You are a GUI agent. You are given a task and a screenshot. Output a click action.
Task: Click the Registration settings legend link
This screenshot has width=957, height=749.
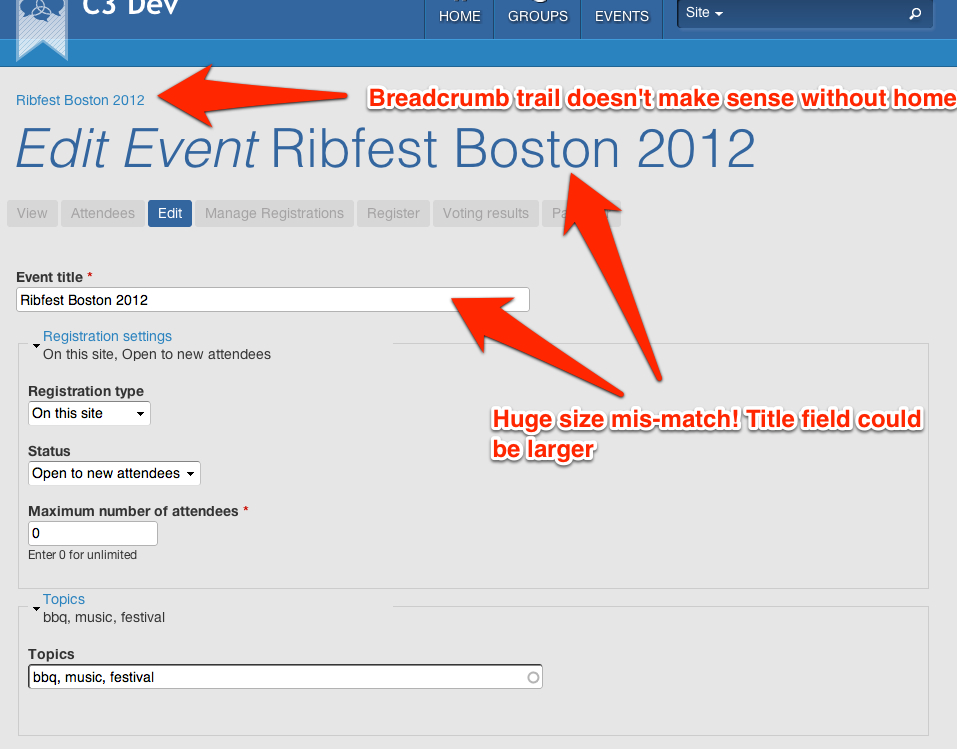pyautogui.click(x=107, y=336)
